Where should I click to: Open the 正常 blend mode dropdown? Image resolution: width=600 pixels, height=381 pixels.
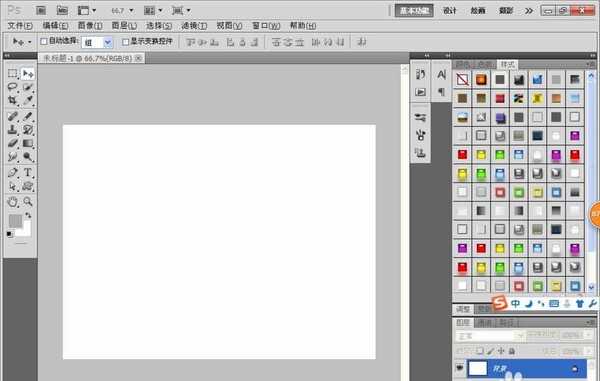(x=489, y=336)
